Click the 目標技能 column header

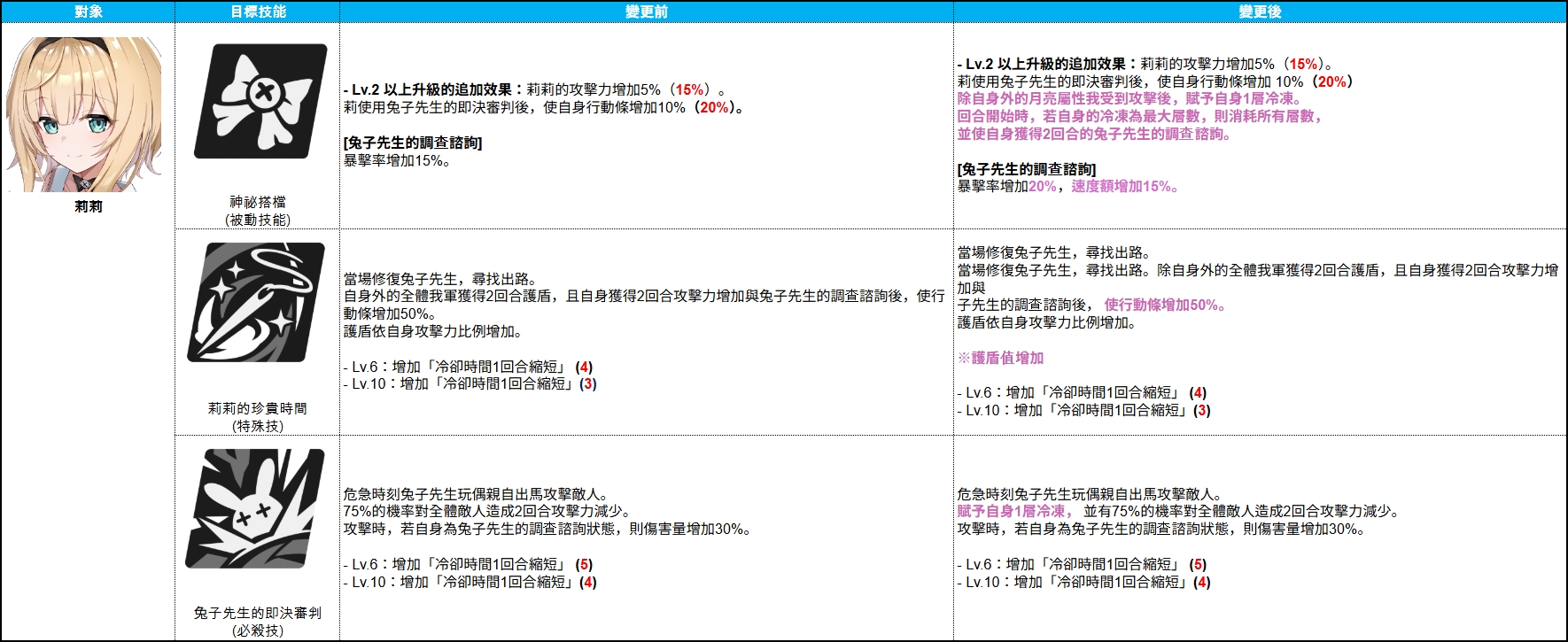tap(258, 12)
